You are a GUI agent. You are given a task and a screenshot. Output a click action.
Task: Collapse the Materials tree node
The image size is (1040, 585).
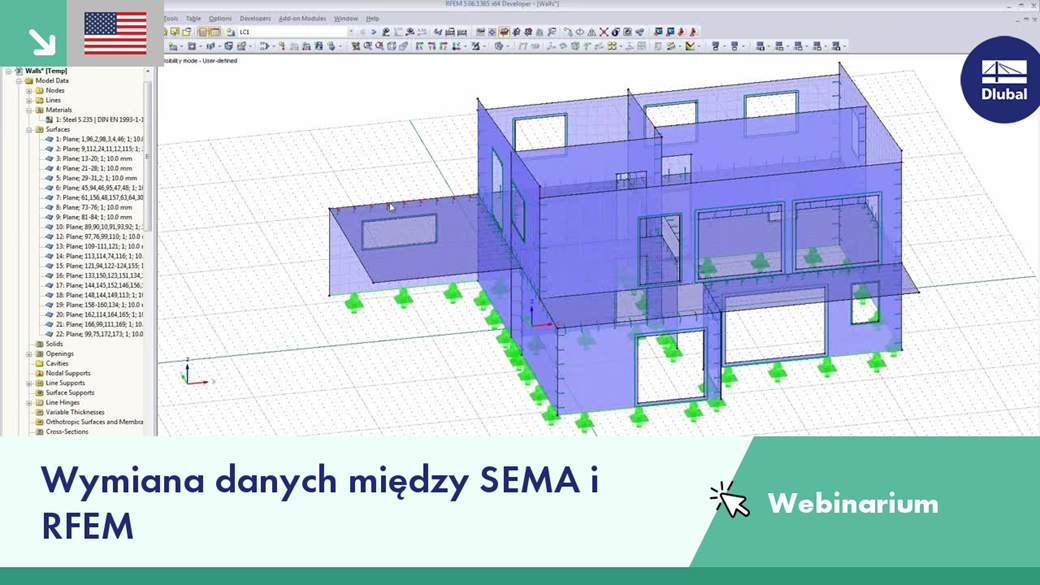[x=29, y=110]
